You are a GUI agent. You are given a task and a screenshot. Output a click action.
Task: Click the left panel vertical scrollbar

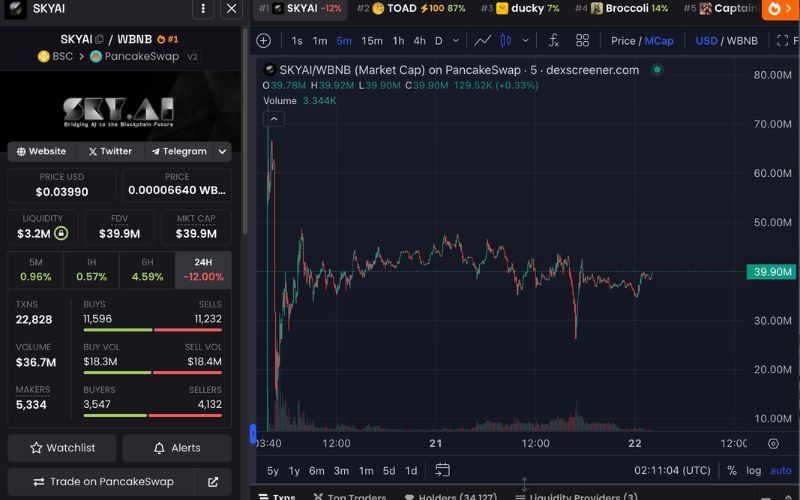coord(245,130)
